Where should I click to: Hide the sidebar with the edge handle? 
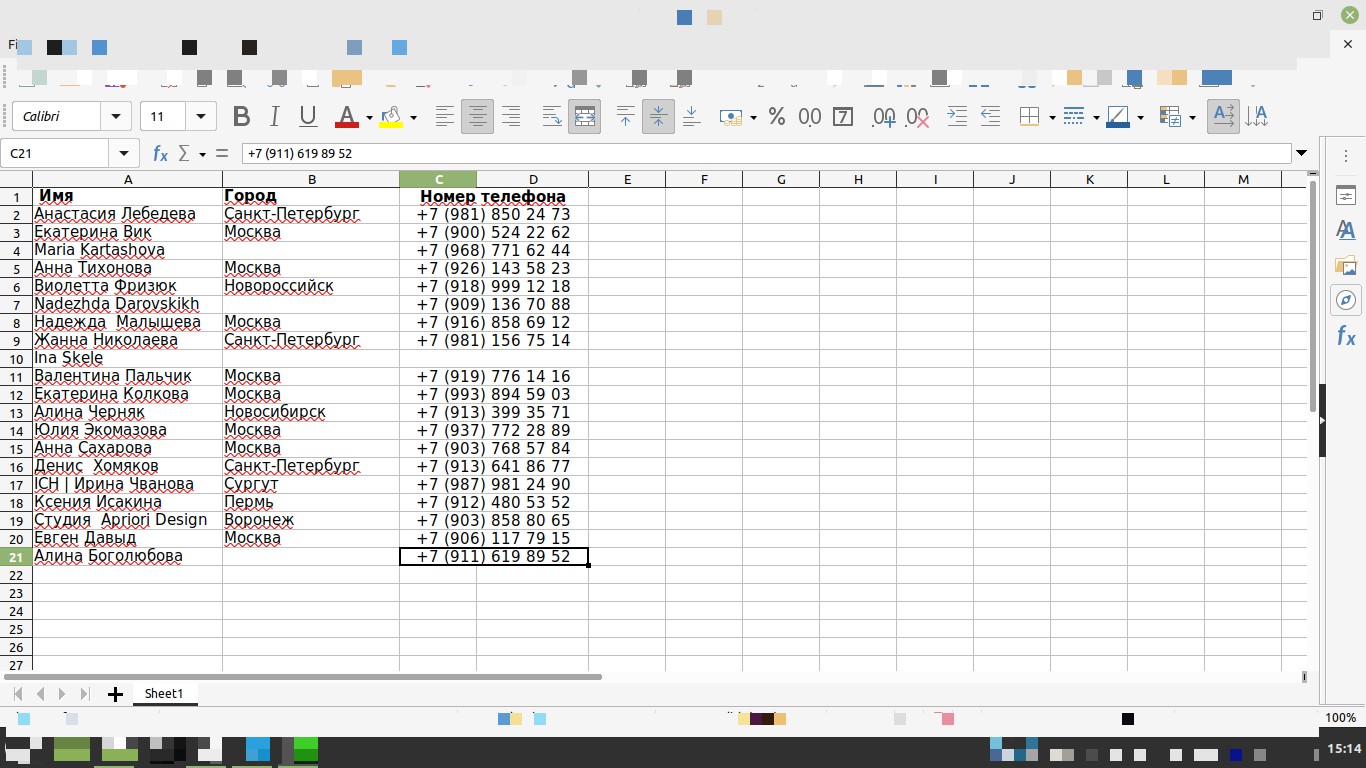(1322, 421)
